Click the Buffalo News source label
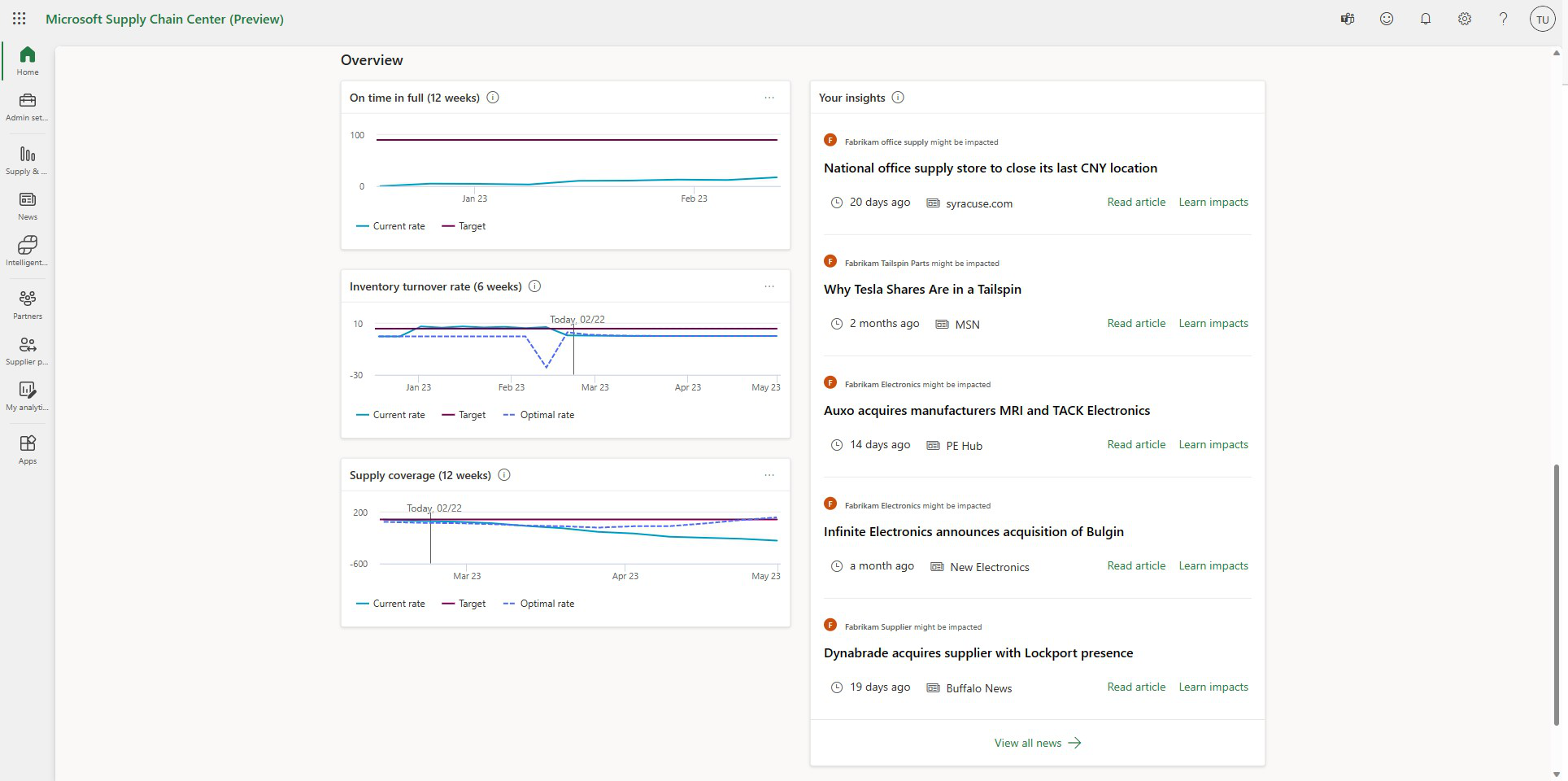 [x=979, y=688]
